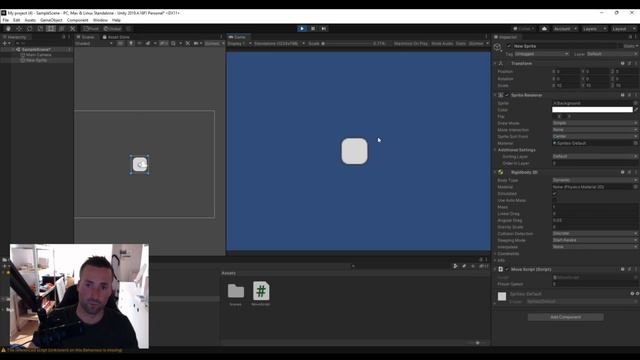Open the GameObject menu
The width and height of the screenshot is (640, 360).
[x=51, y=20]
